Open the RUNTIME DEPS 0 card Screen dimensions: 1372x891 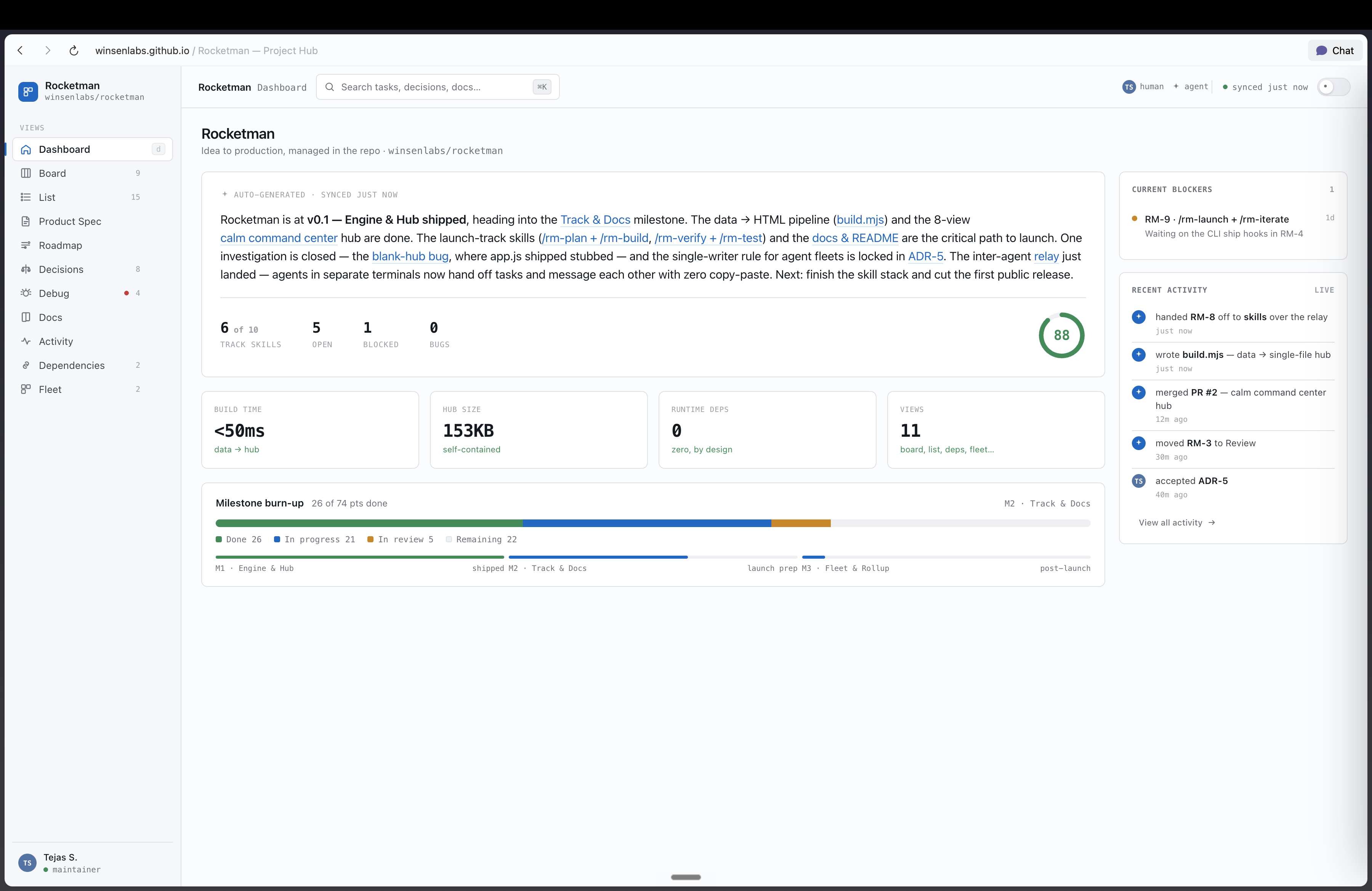coord(767,430)
